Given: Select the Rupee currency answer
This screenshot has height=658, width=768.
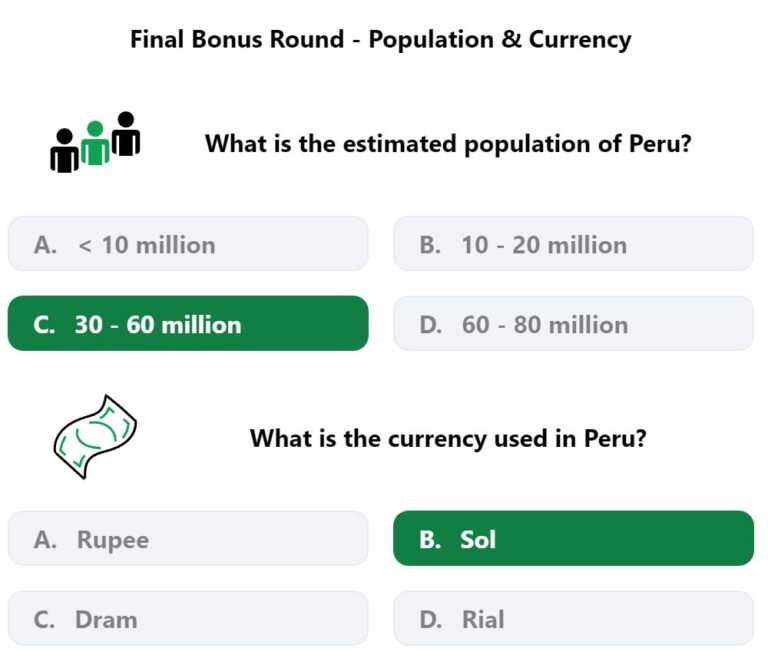Looking at the screenshot, I should pos(188,538).
